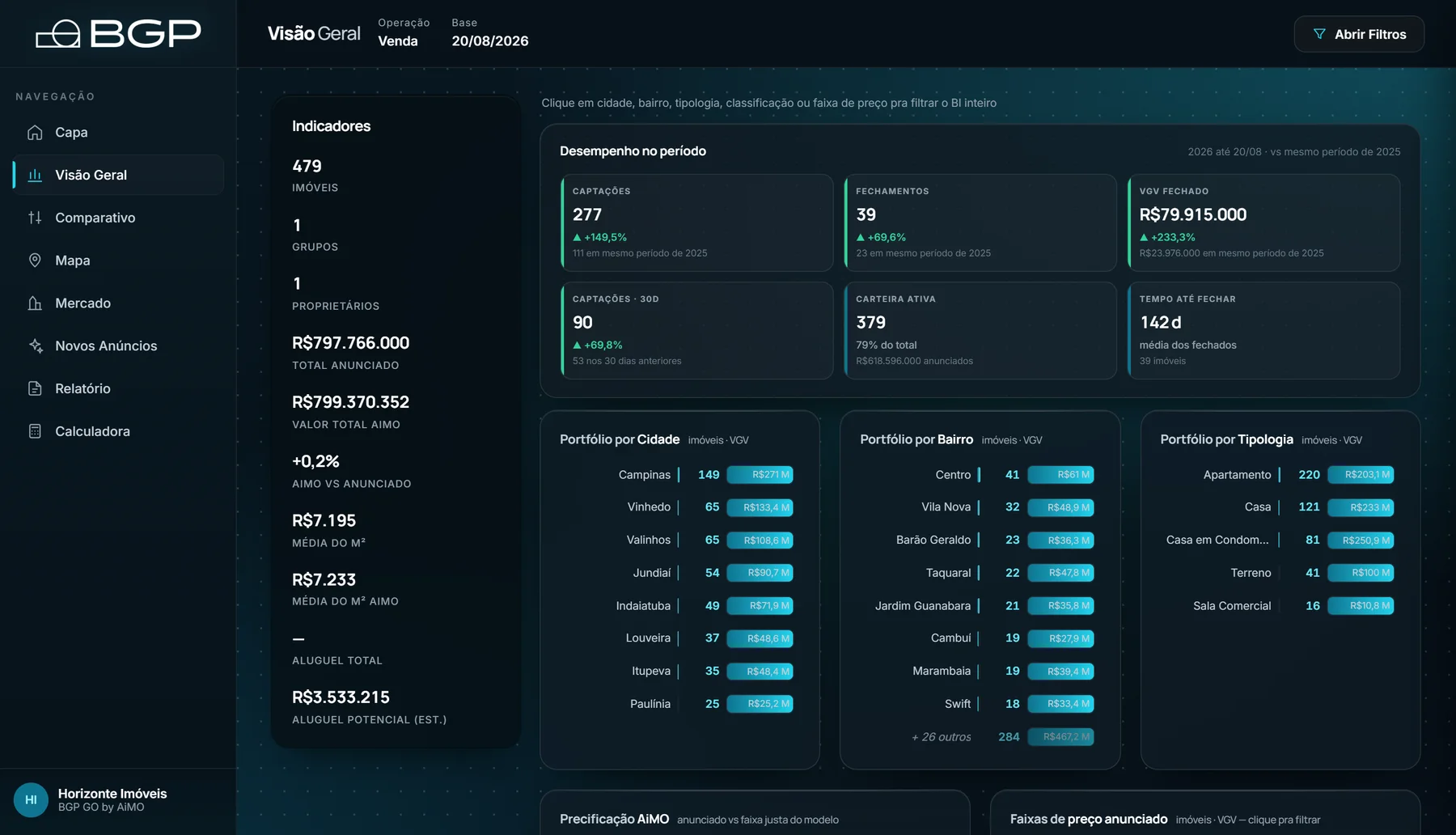Click the Base date 20/08/2026
This screenshot has height=835, width=1456.
[x=490, y=41]
